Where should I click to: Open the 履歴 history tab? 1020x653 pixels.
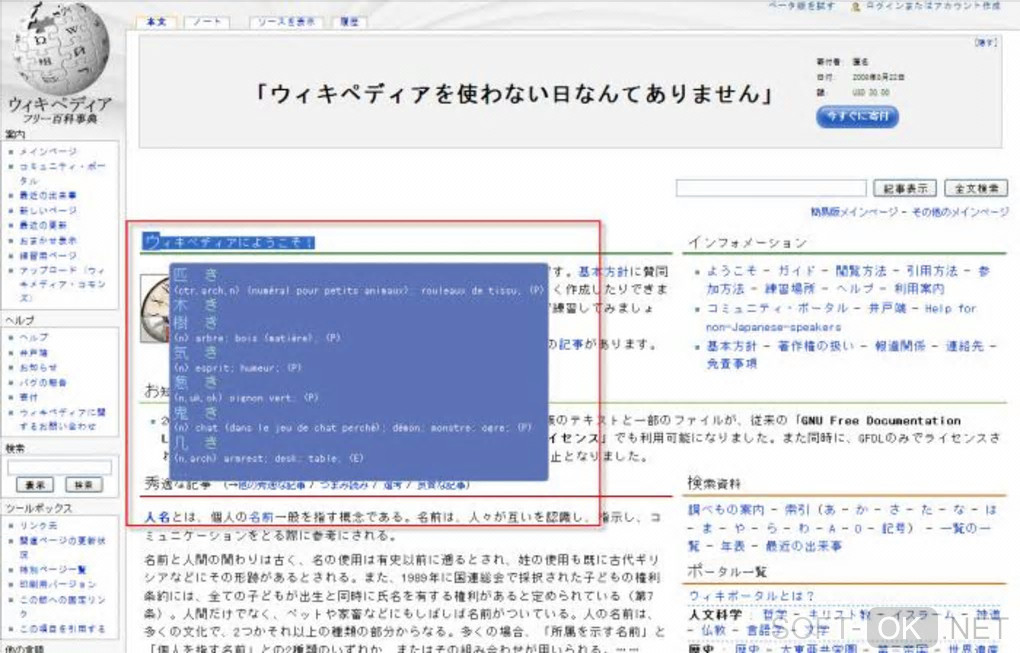(350, 22)
